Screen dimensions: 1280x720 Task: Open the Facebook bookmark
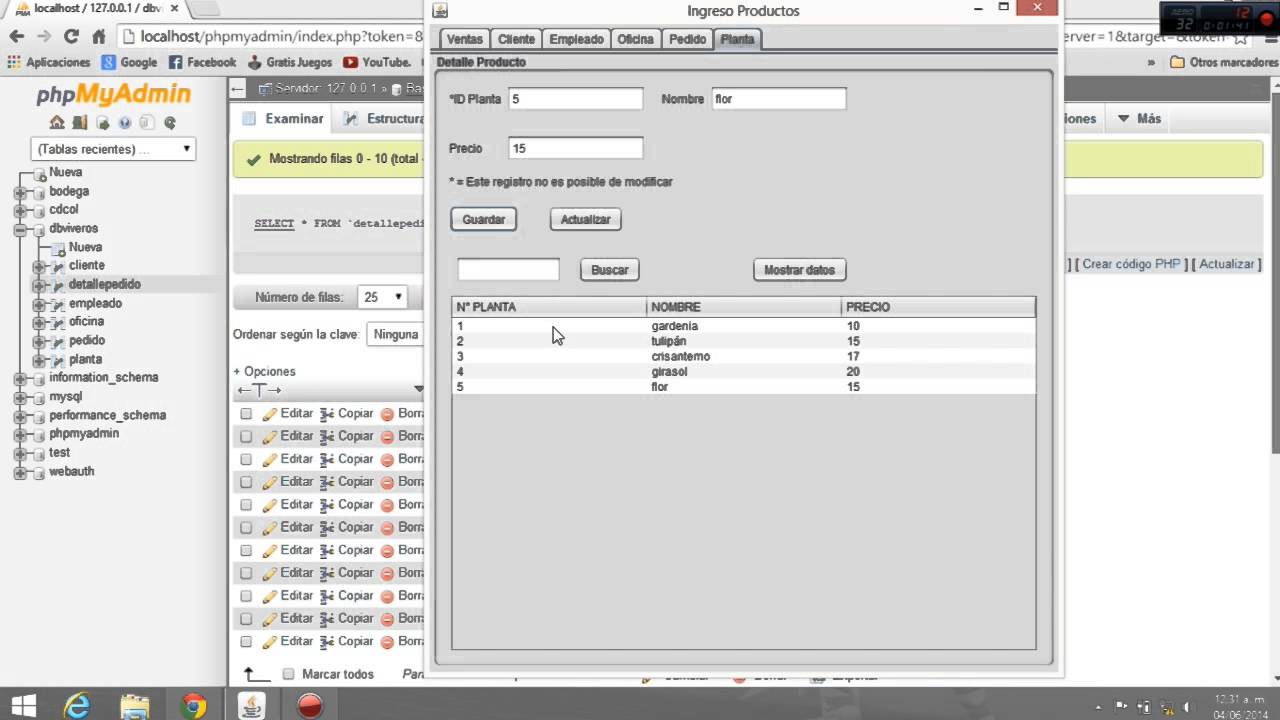pyautogui.click(x=202, y=62)
